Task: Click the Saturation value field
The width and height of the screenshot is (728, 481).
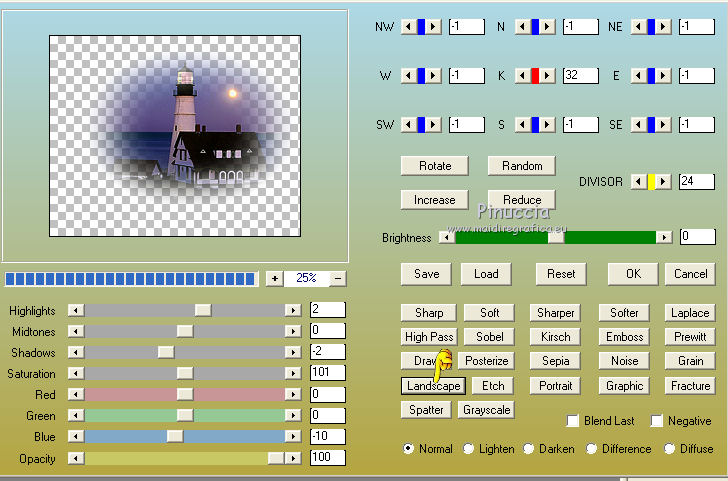Action: point(328,373)
